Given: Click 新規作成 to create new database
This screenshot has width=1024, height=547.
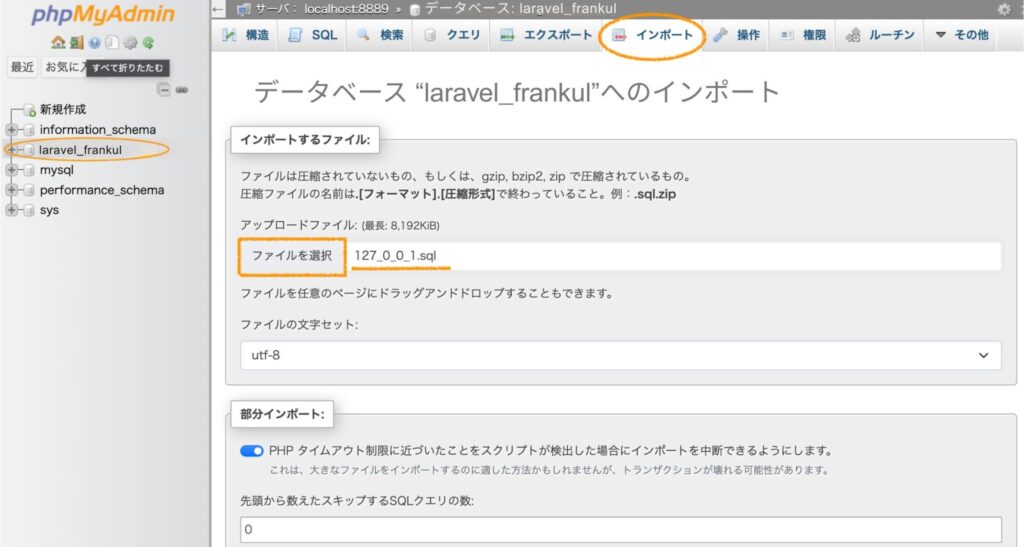Looking at the screenshot, I should click(63, 109).
